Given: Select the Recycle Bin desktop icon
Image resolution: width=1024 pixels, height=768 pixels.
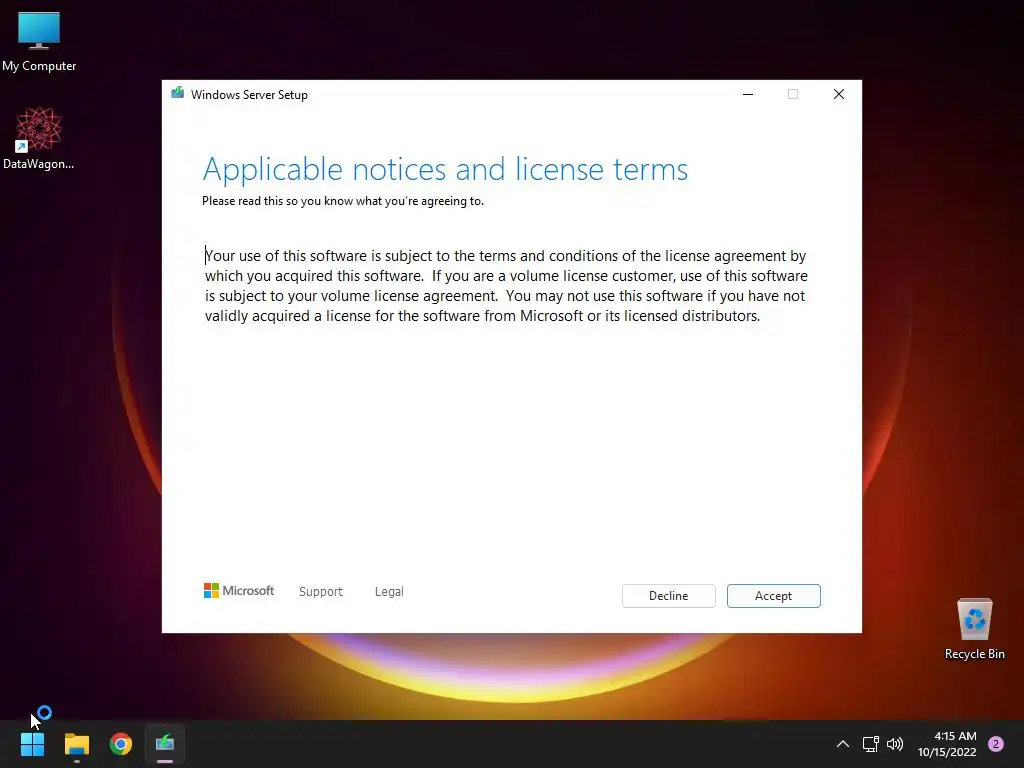Looking at the screenshot, I should 974,629.
